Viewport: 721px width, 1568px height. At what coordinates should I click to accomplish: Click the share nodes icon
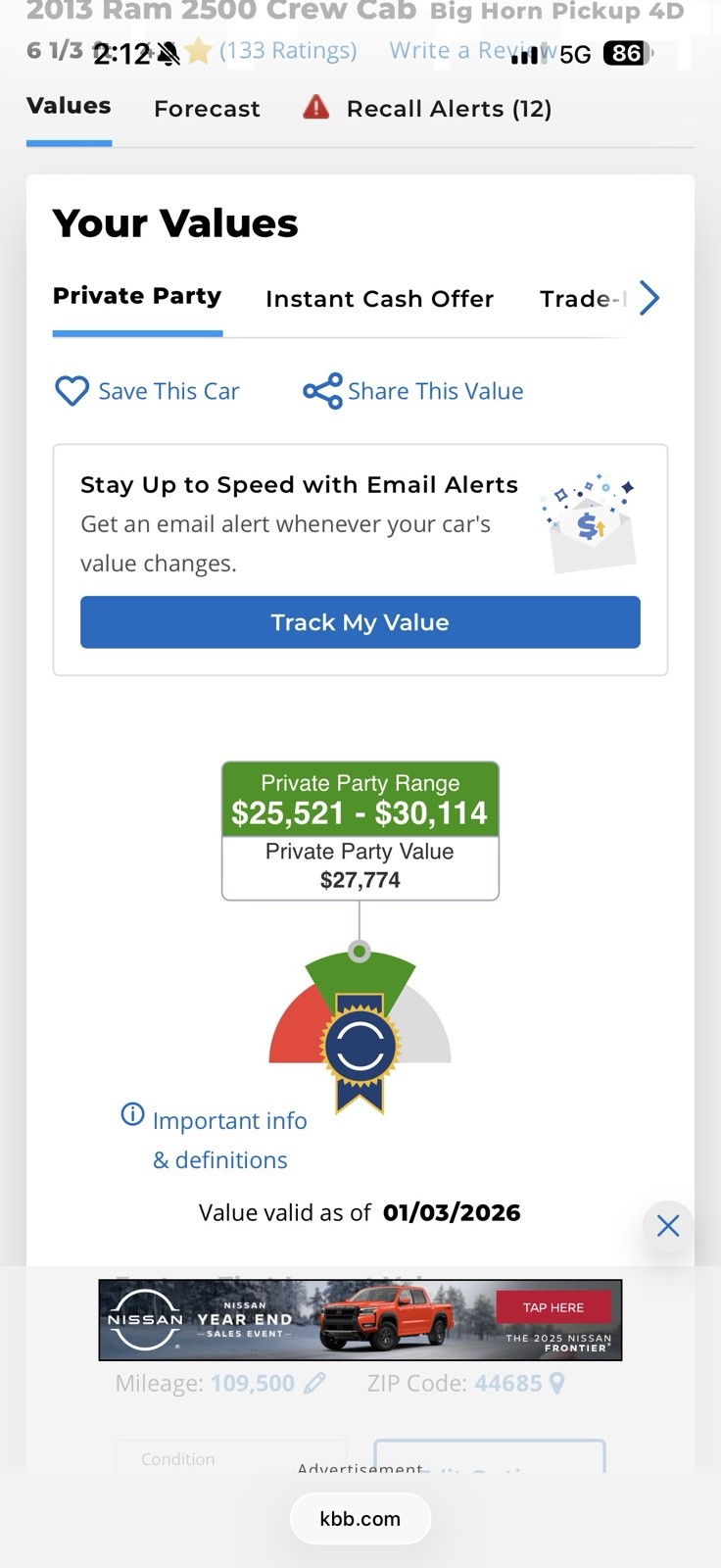pyautogui.click(x=322, y=391)
